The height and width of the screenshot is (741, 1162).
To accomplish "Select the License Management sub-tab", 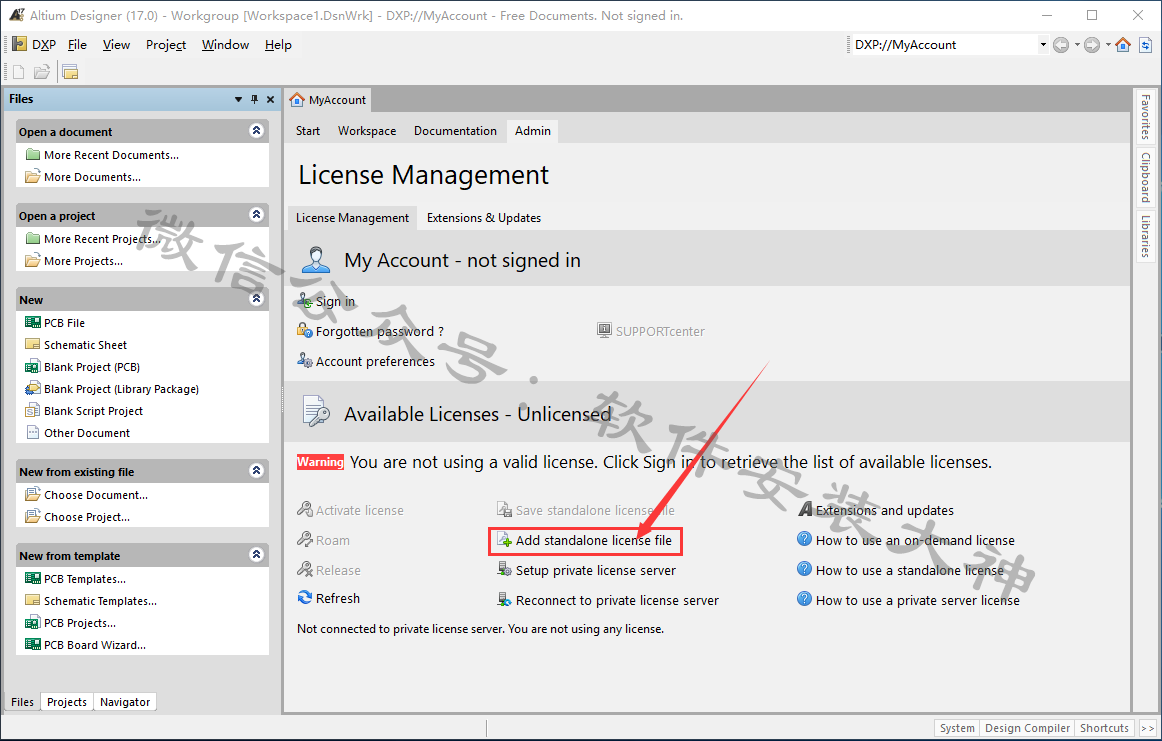I will coord(352,218).
